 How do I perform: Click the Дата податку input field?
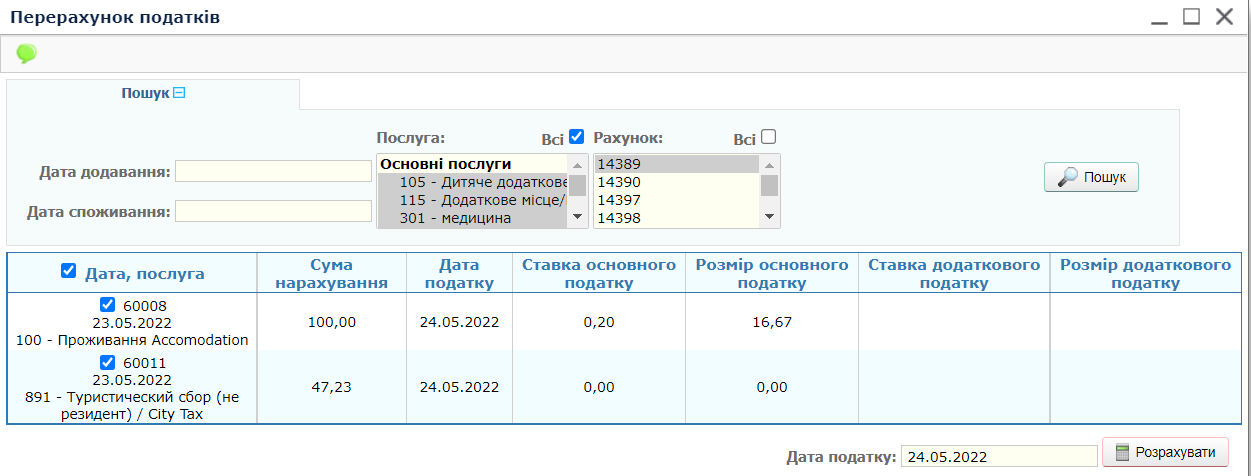tap(998, 457)
